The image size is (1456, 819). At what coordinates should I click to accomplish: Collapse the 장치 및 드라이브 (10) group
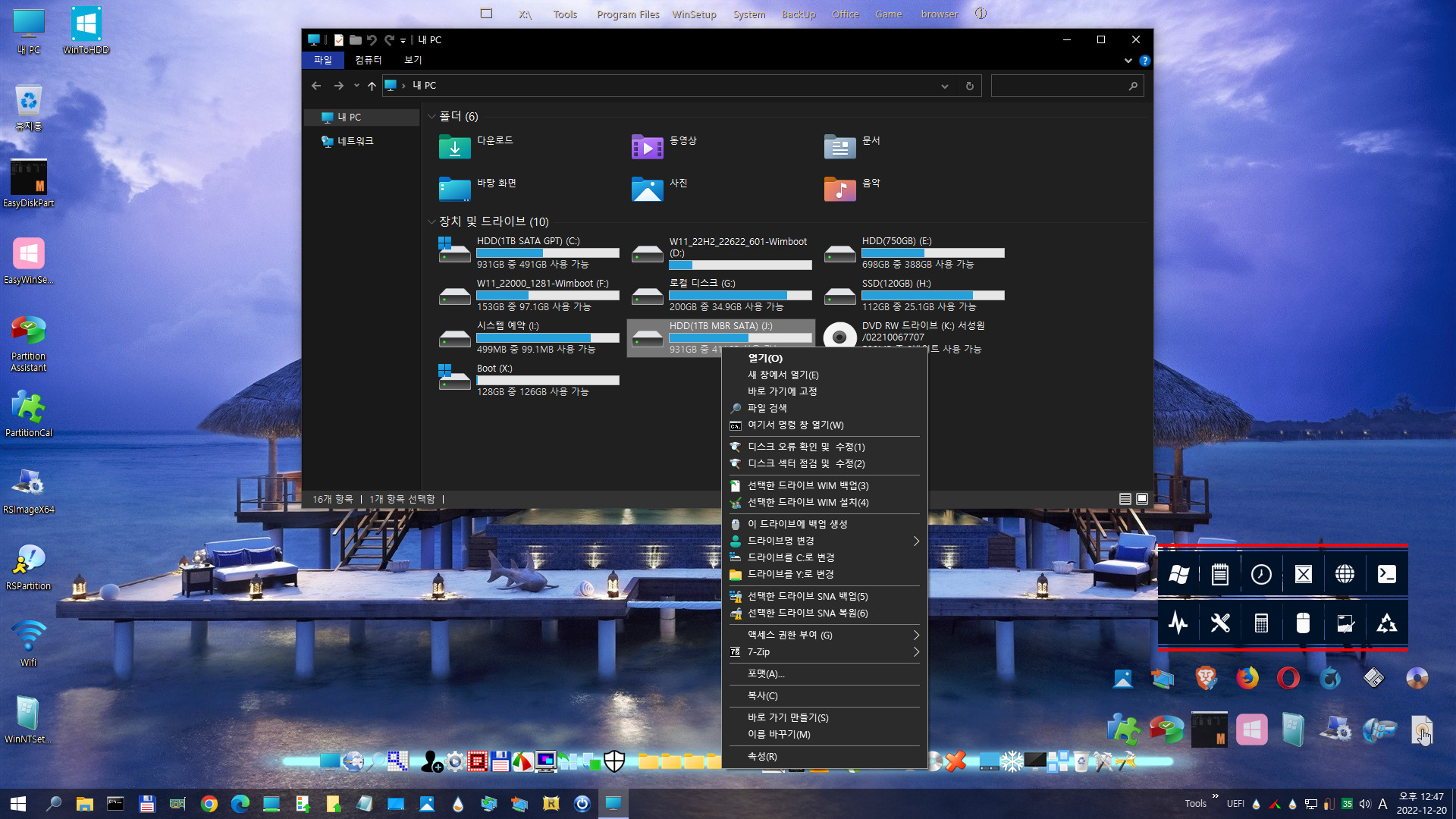(431, 221)
